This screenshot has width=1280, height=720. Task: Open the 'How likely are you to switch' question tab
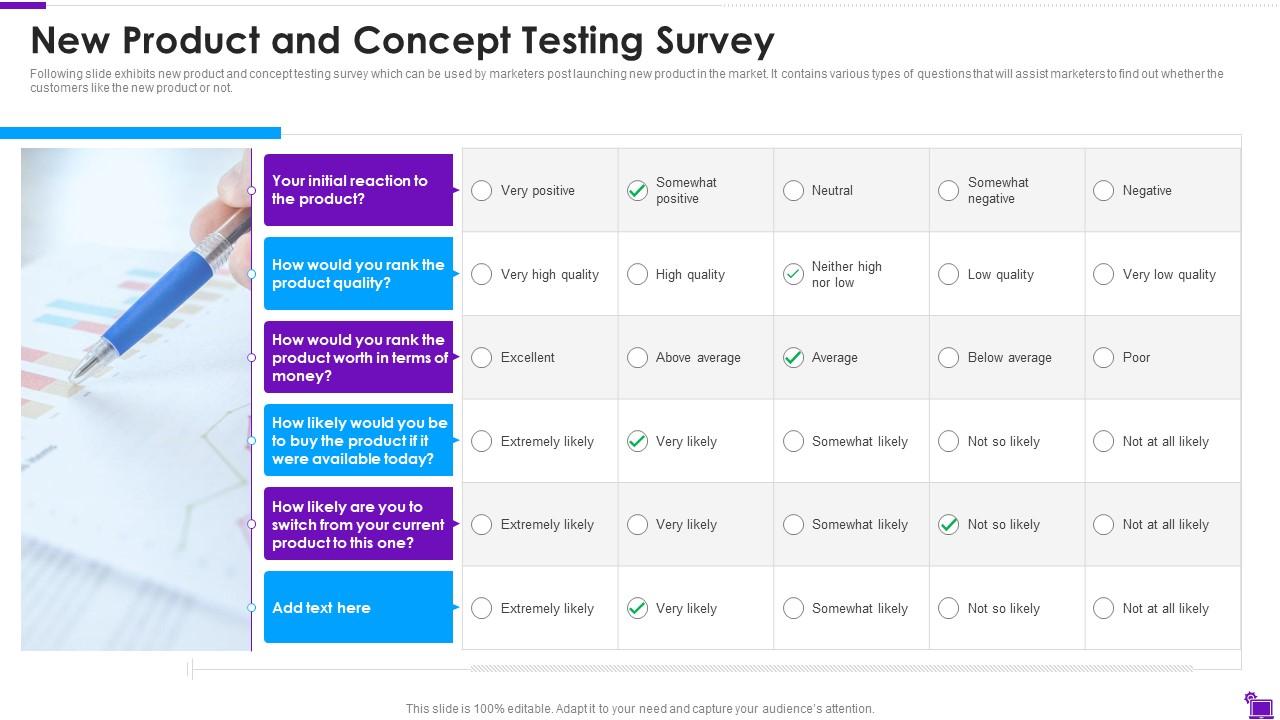point(358,524)
